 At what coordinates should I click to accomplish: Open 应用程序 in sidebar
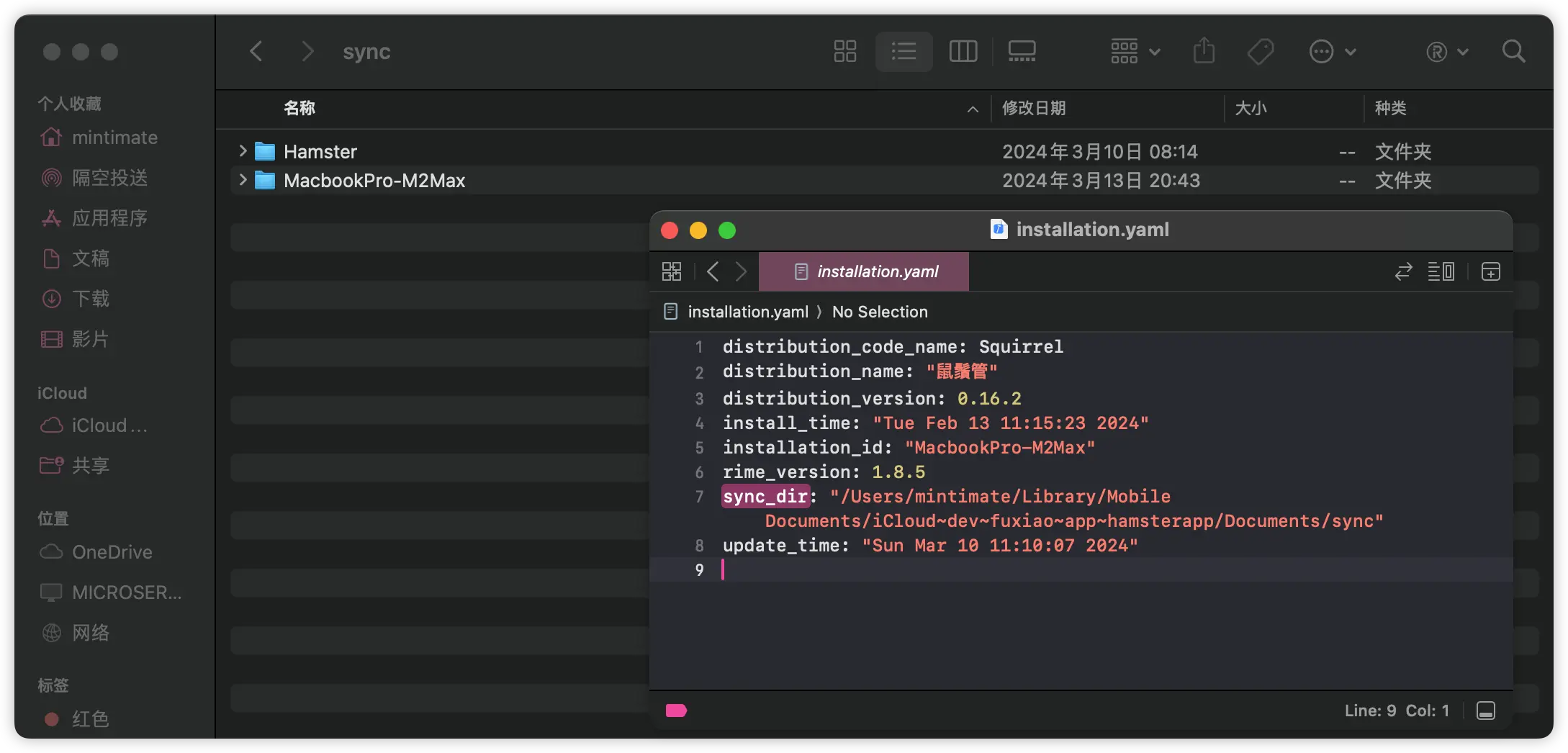click(94, 217)
